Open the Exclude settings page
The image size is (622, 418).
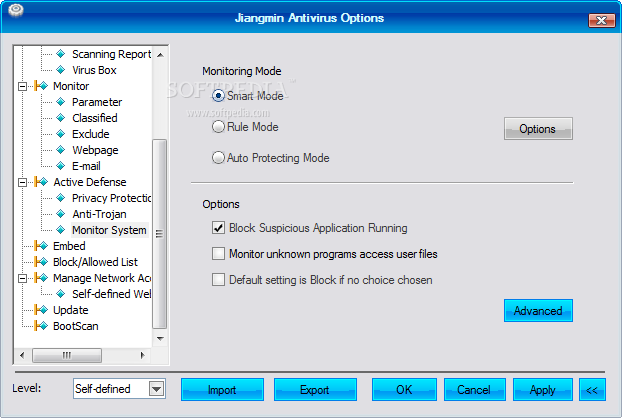(90, 134)
